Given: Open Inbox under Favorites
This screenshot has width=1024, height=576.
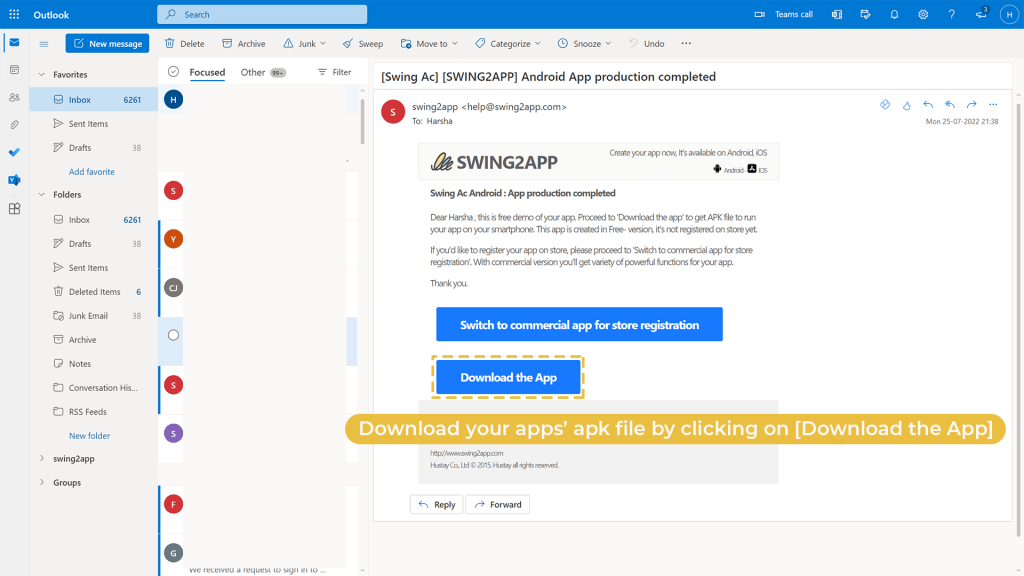Looking at the screenshot, I should point(93,99).
